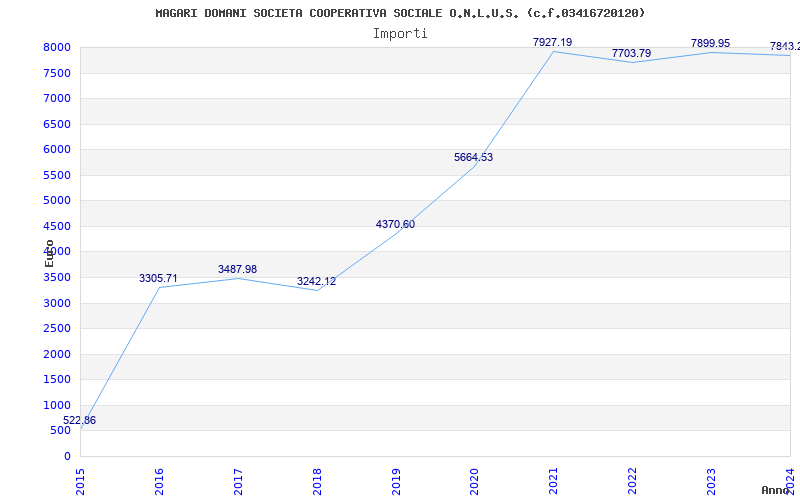
Task: Click the x-axis year label 2017
Action: pyautogui.click(x=238, y=482)
